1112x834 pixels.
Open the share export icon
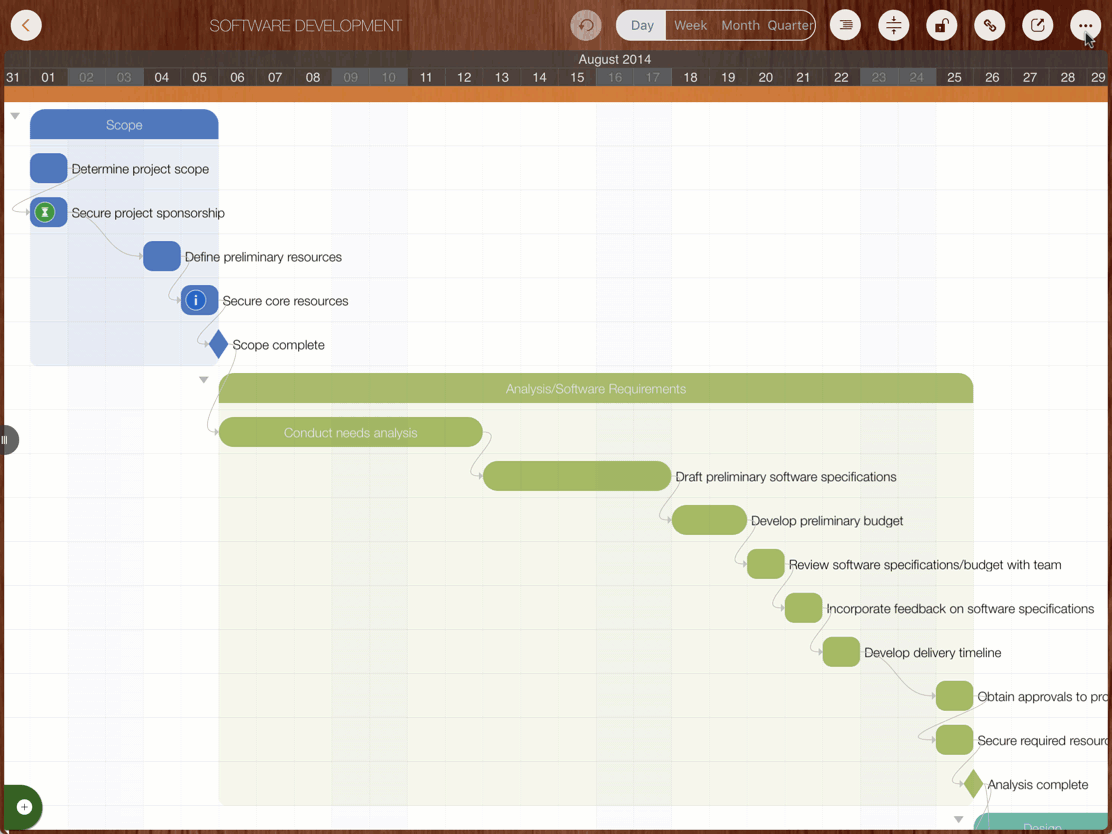[x=1038, y=25]
